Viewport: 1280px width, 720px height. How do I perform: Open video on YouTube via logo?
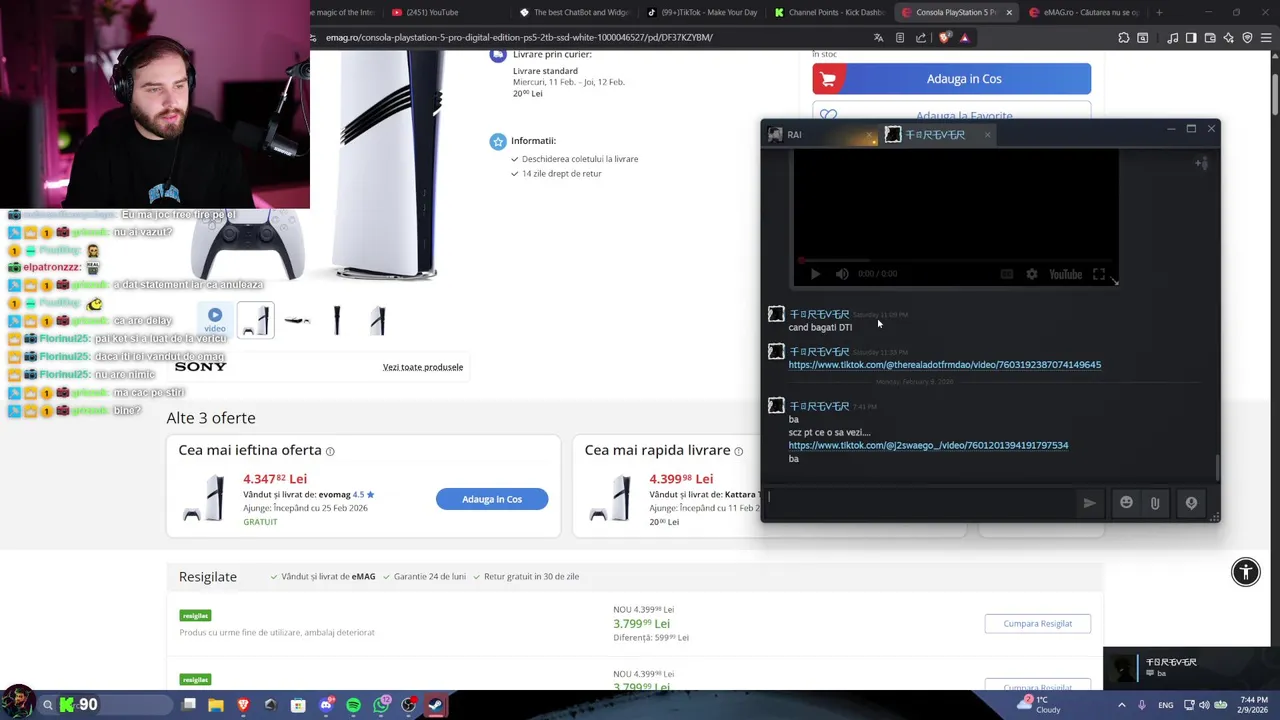point(1065,274)
